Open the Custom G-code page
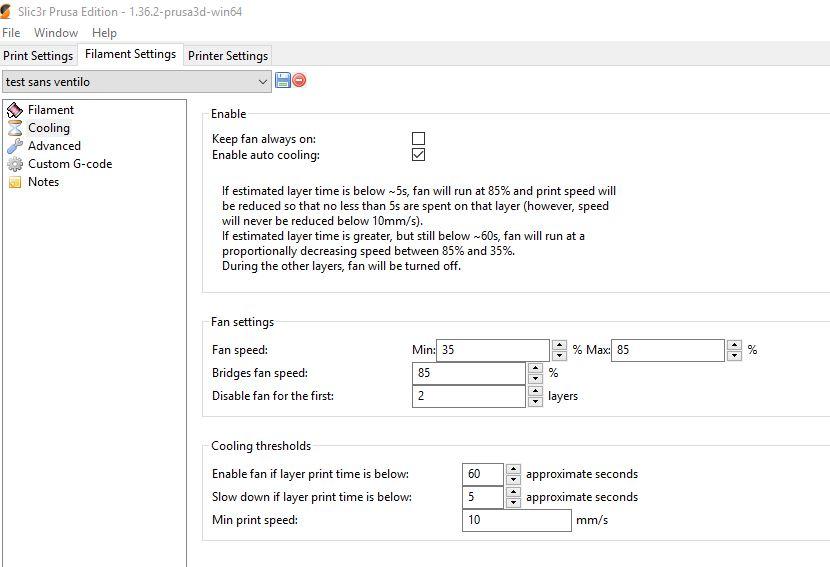This screenshot has height=567, width=830. tap(70, 164)
